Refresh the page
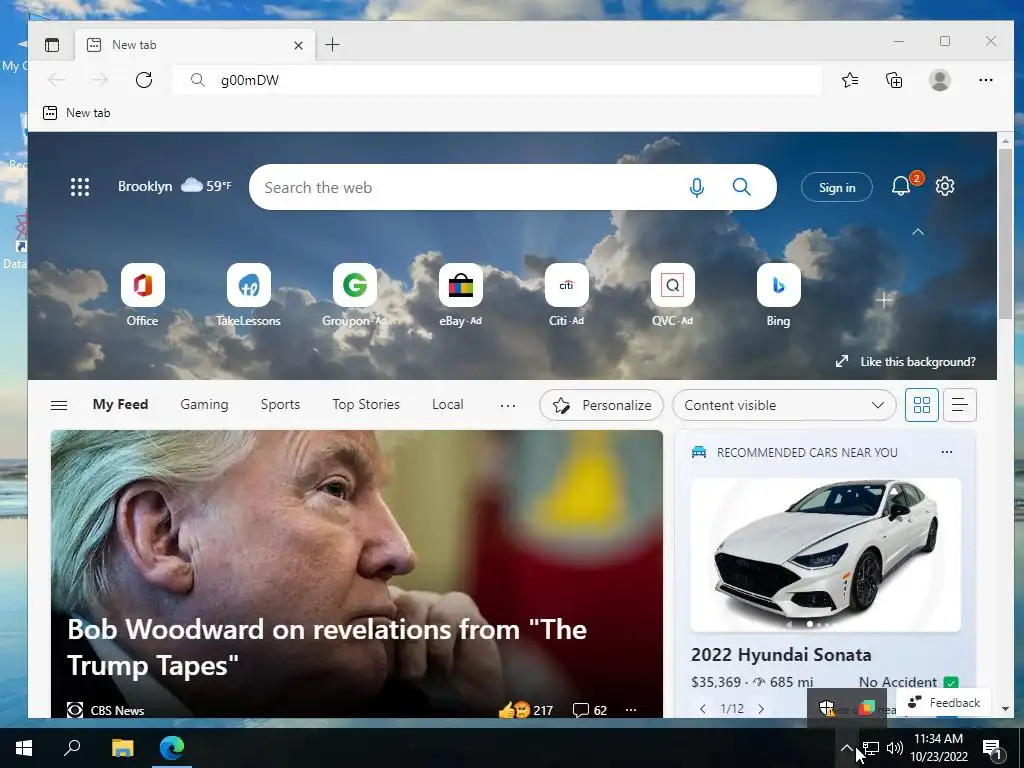The height and width of the screenshot is (768, 1024). coord(144,80)
